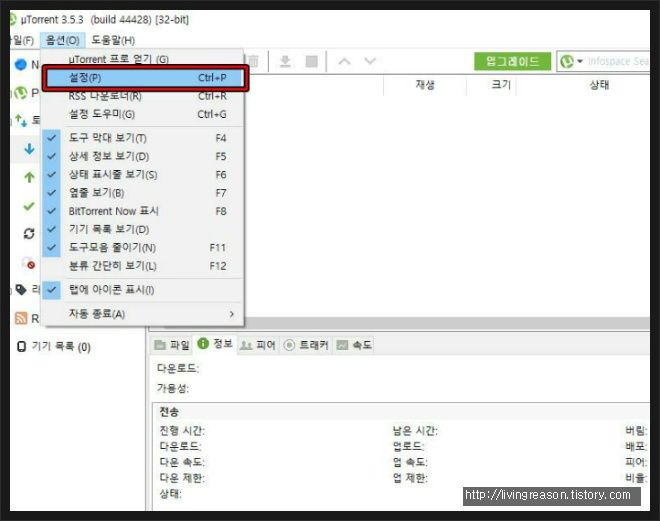The width and height of the screenshot is (660, 521).
Task: Open the RSS feeds sidebar icon
Action: pyautogui.click(x=21, y=318)
